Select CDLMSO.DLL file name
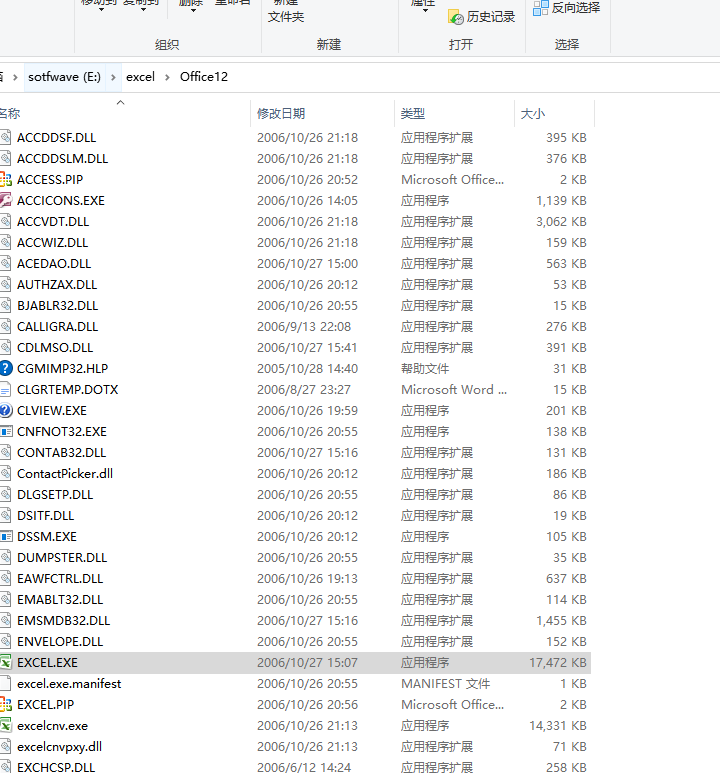The width and height of the screenshot is (720, 773). (55, 348)
